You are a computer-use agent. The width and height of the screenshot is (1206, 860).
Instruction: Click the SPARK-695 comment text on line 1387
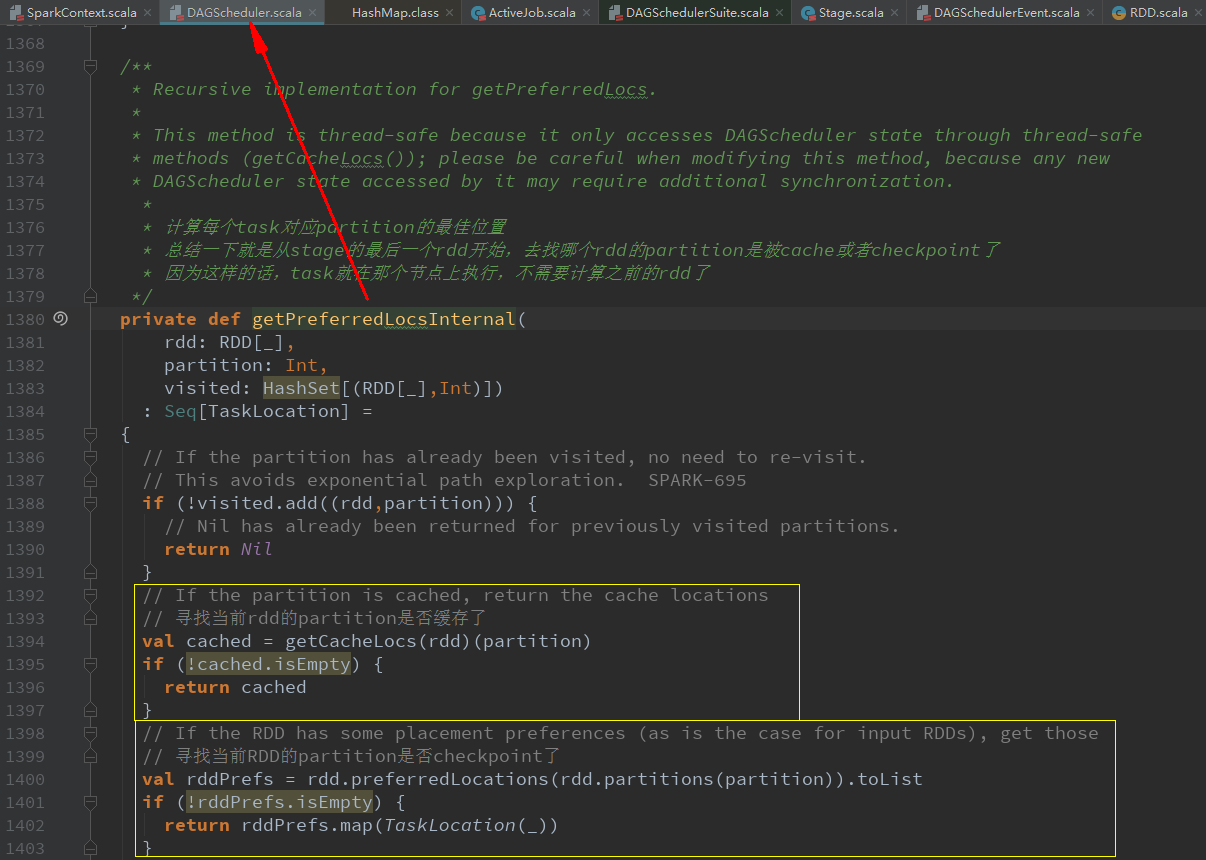697,480
